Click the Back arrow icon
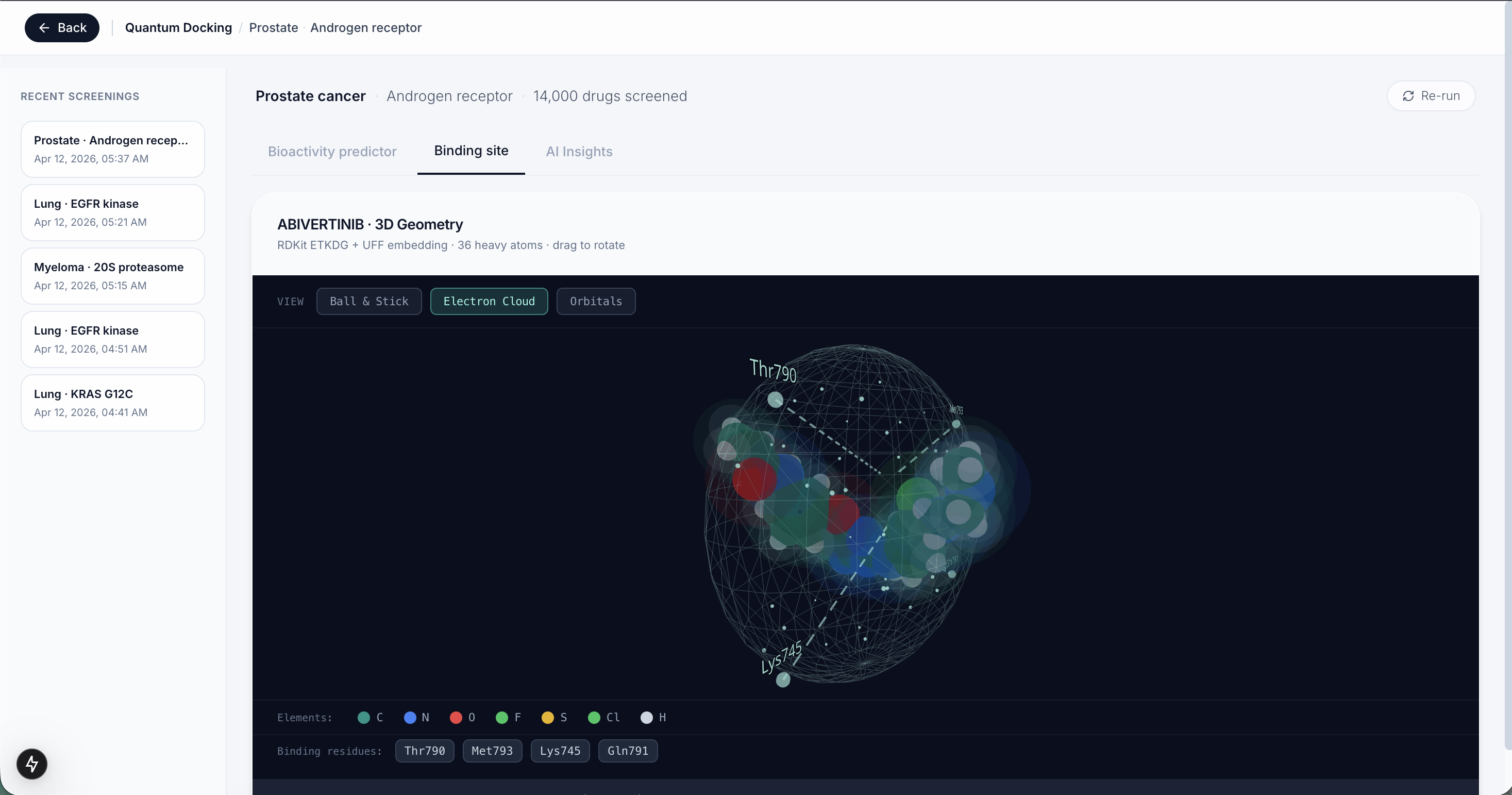Image resolution: width=1512 pixels, height=795 pixels. click(44, 28)
